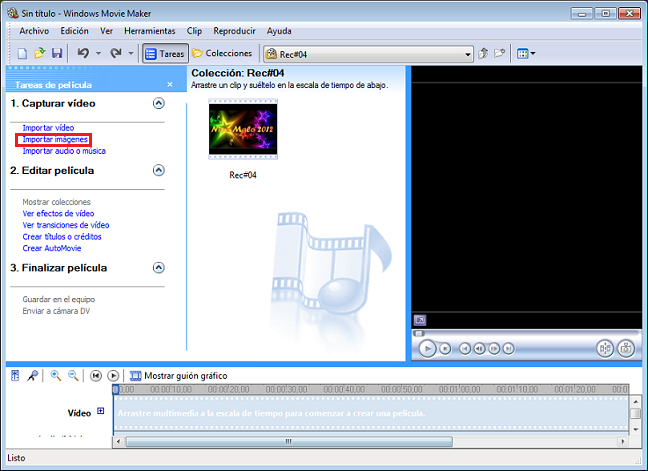The width and height of the screenshot is (648, 471).
Task: Click Importar audio o música link
Action: pos(64,151)
